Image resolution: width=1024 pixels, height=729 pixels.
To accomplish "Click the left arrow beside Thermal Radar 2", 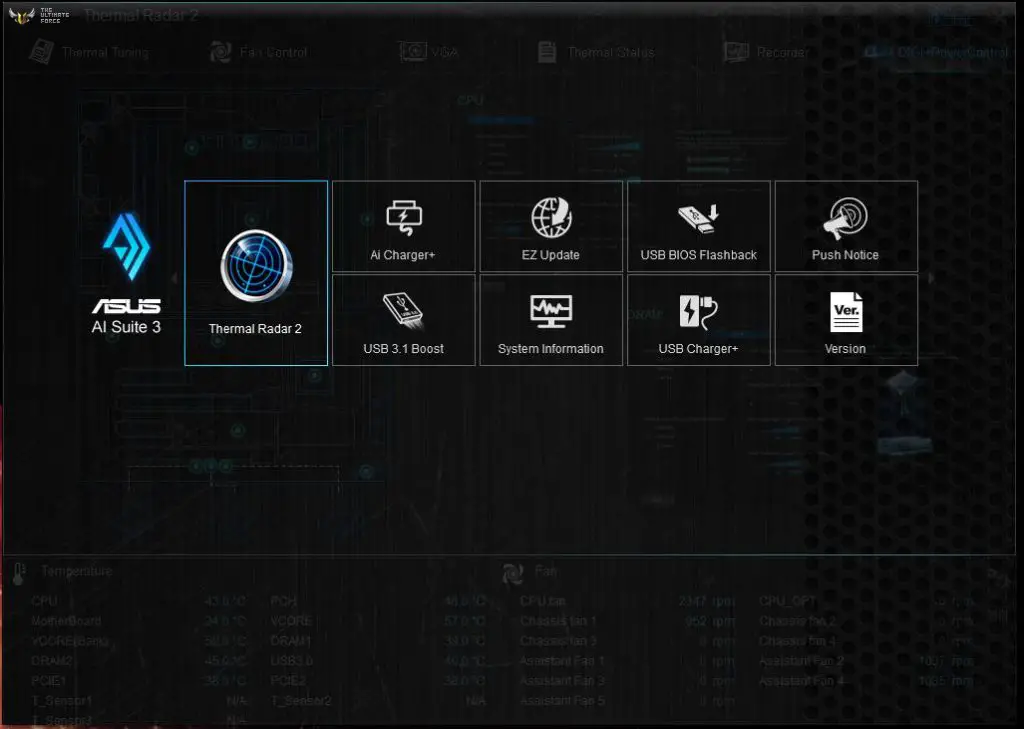I will point(174,278).
